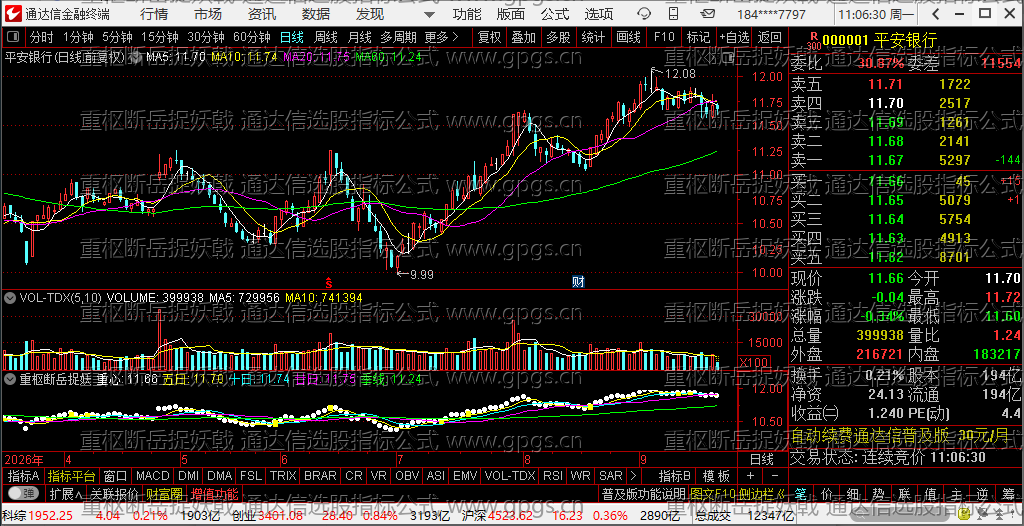Expand 更多 period options
This screenshot has width=1024, height=526.
(x=441, y=37)
